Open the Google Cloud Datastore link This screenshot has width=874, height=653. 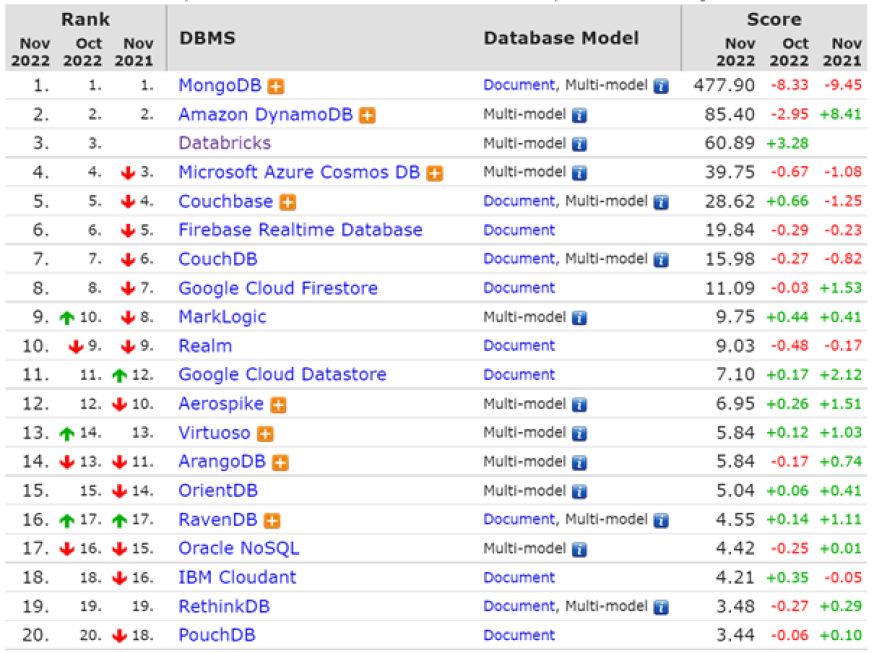click(282, 374)
